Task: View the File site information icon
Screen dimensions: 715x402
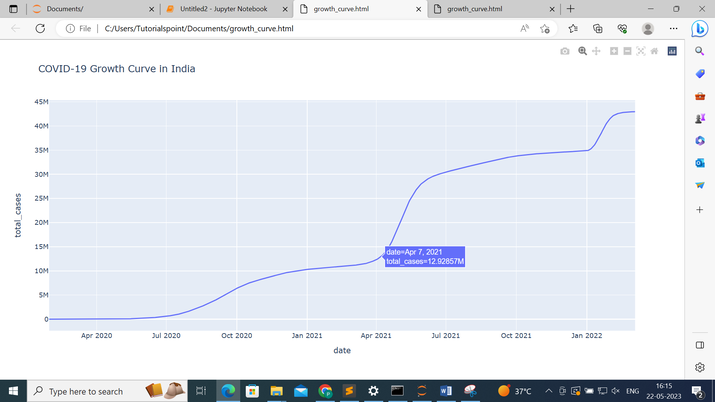Action: (78, 28)
